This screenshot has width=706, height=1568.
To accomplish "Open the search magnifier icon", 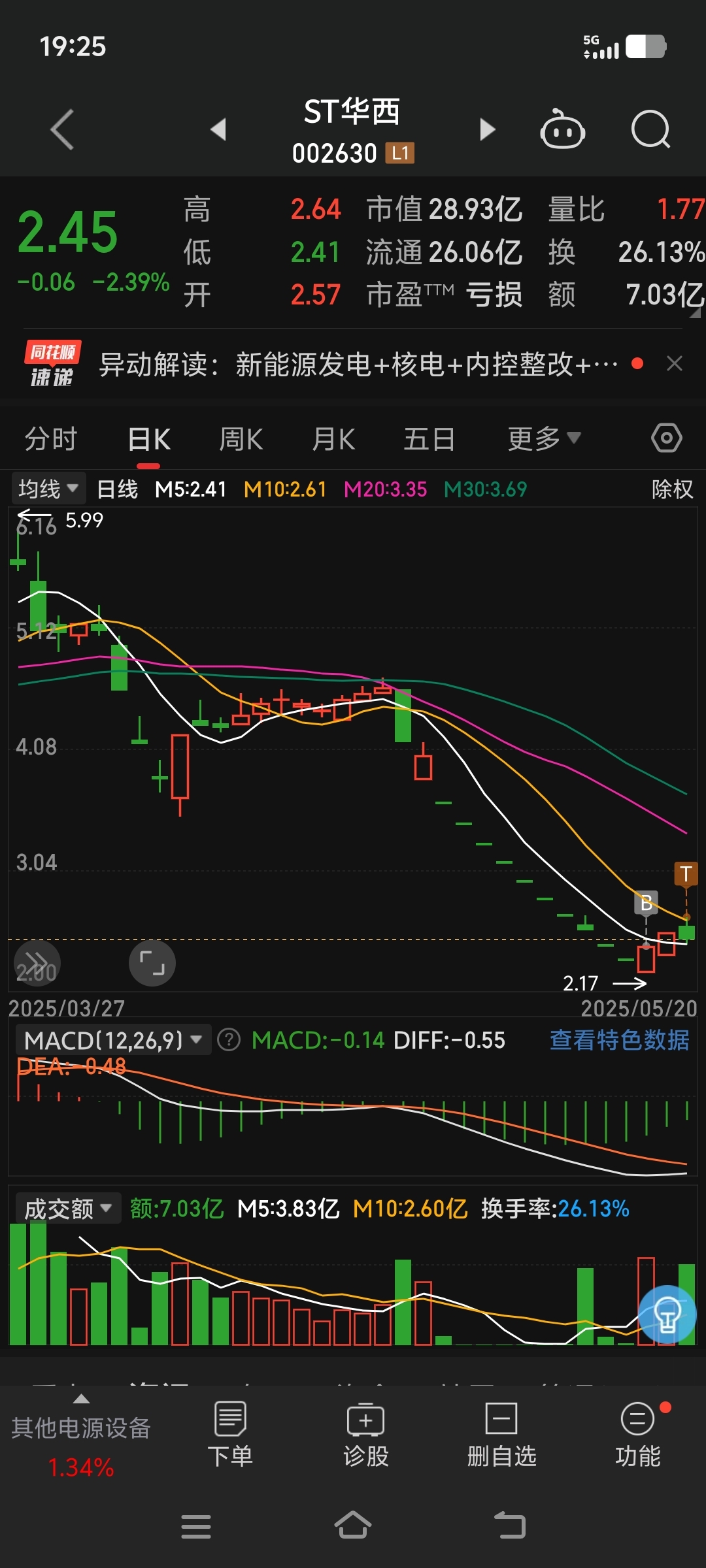I will [651, 129].
